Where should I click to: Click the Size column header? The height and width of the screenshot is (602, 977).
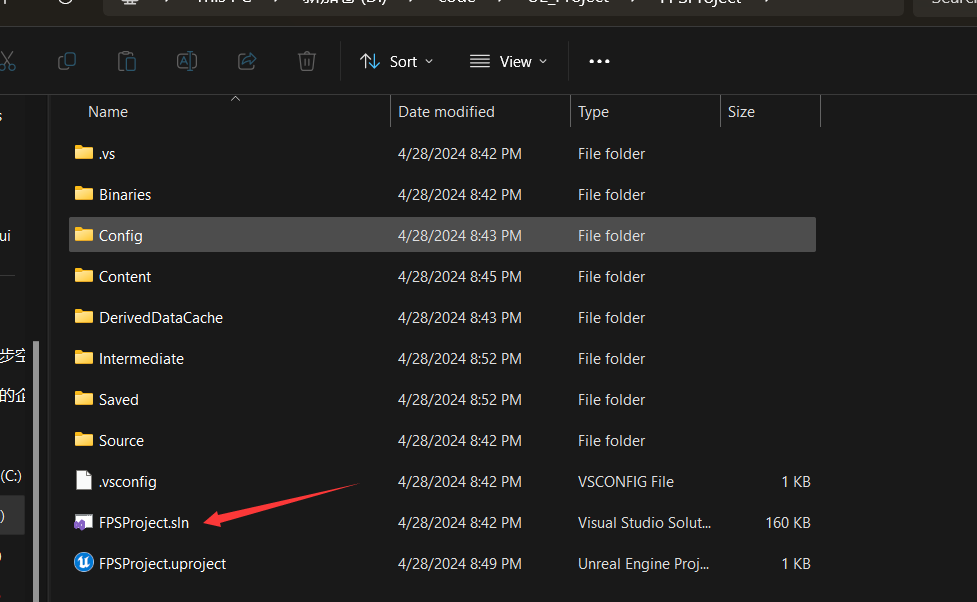[741, 112]
